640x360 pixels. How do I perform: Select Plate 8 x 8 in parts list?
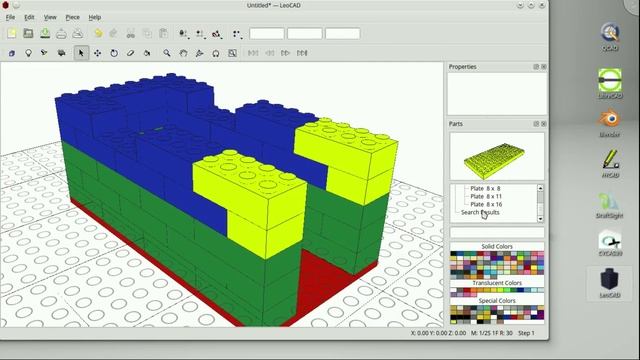[x=485, y=189]
